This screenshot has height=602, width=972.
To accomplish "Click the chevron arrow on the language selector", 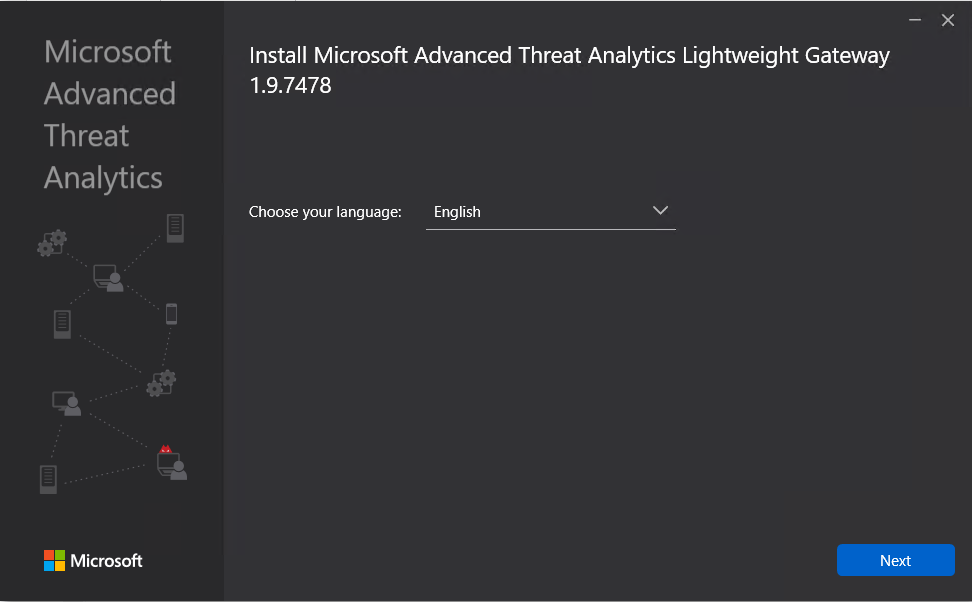I will (660, 211).
